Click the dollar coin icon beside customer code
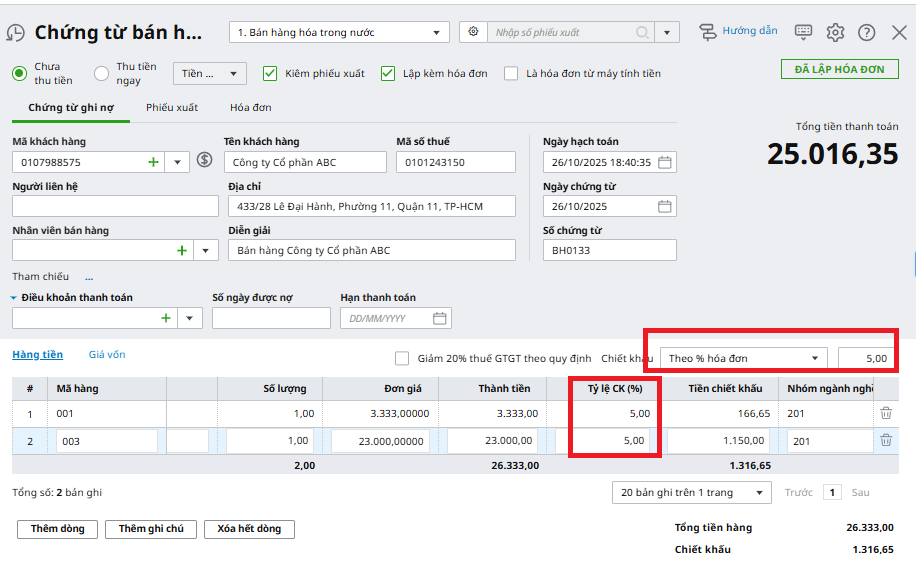Image resolution: width=916 pixels, height=561 pixels. click(x=205, y=160)
